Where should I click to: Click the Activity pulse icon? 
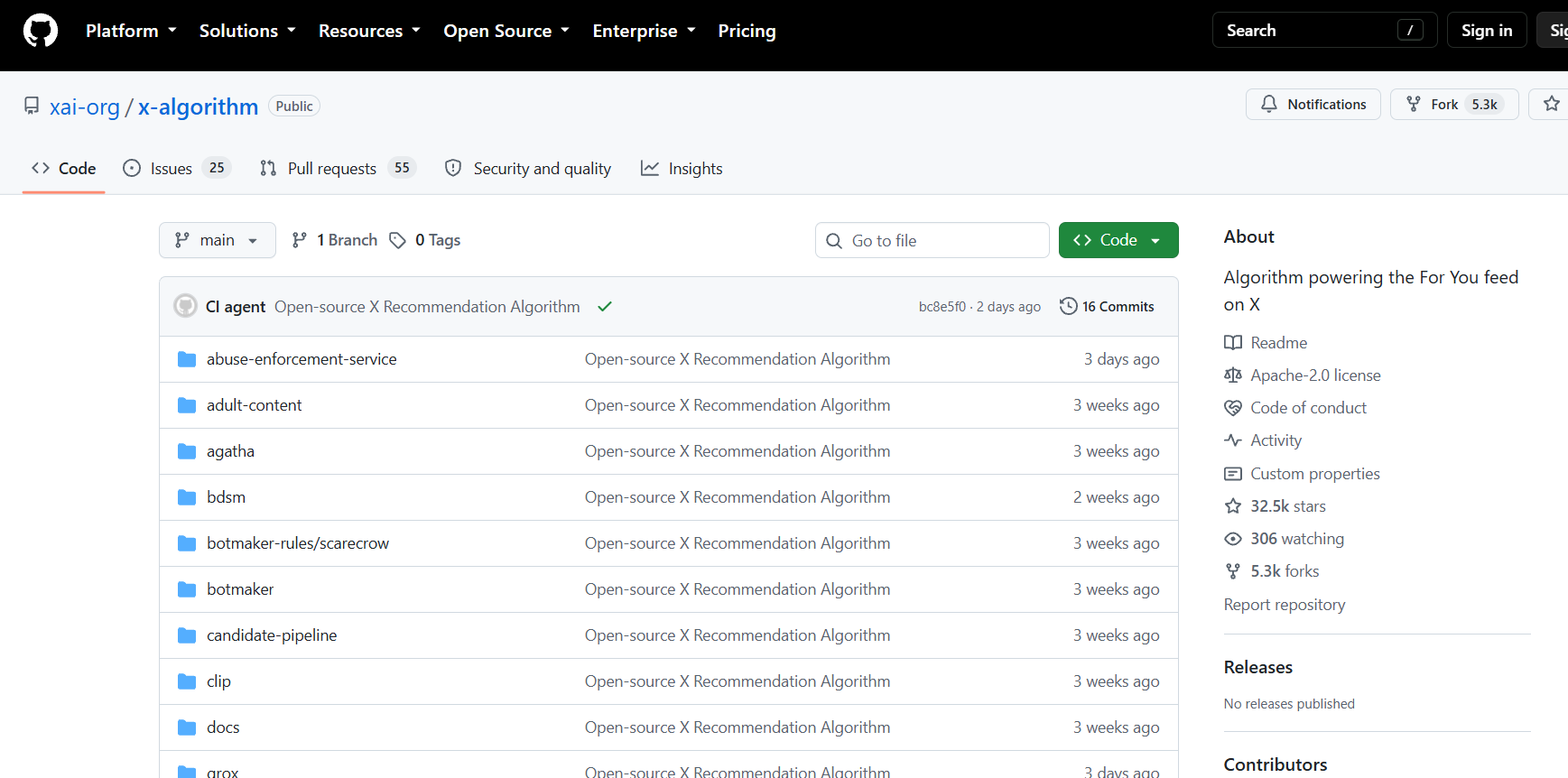click(x=1233, y=440)
